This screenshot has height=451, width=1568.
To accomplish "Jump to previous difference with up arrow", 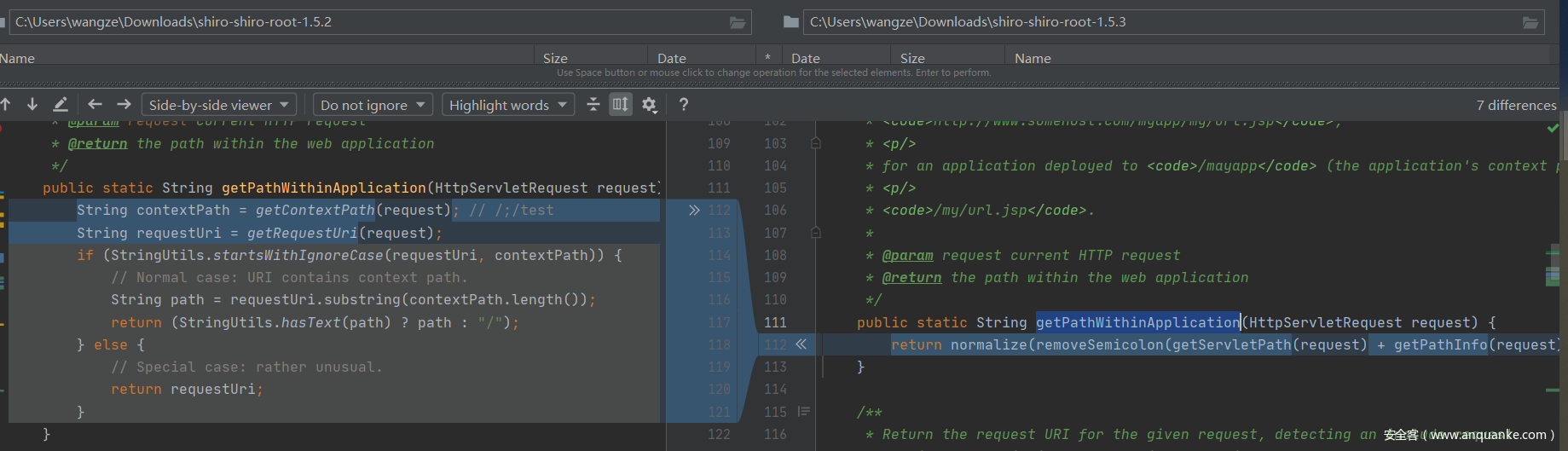I will coord(6,105).
